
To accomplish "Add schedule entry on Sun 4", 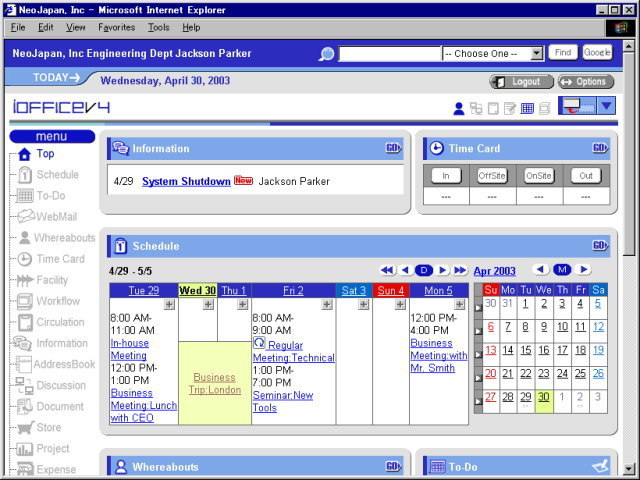I will click(400, 304).
